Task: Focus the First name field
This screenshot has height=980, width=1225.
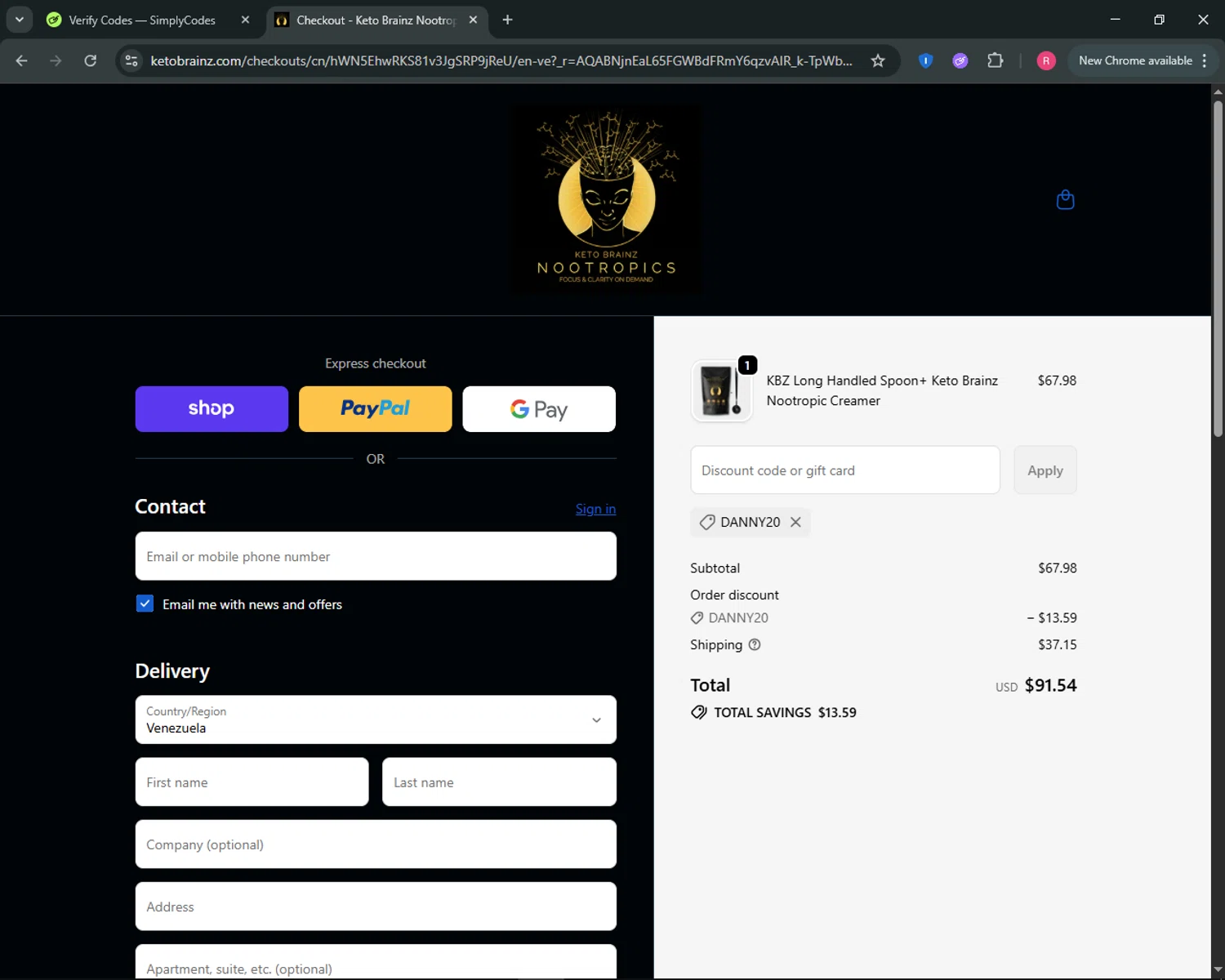Action: (x=252, y=782)
